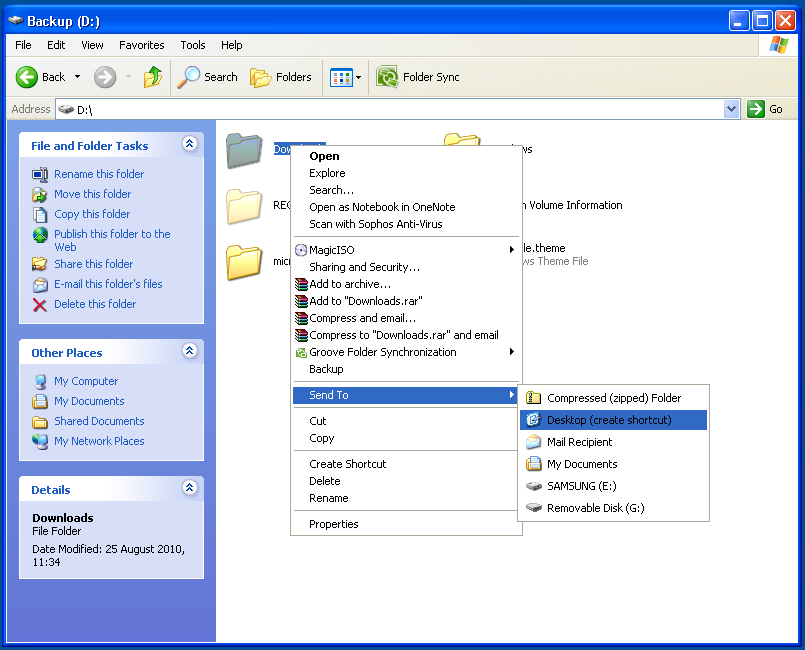This screenshot has height=650, width=805.
Task: Click the Folder Sync toolbar icon
Action: (x=387, y=77)
